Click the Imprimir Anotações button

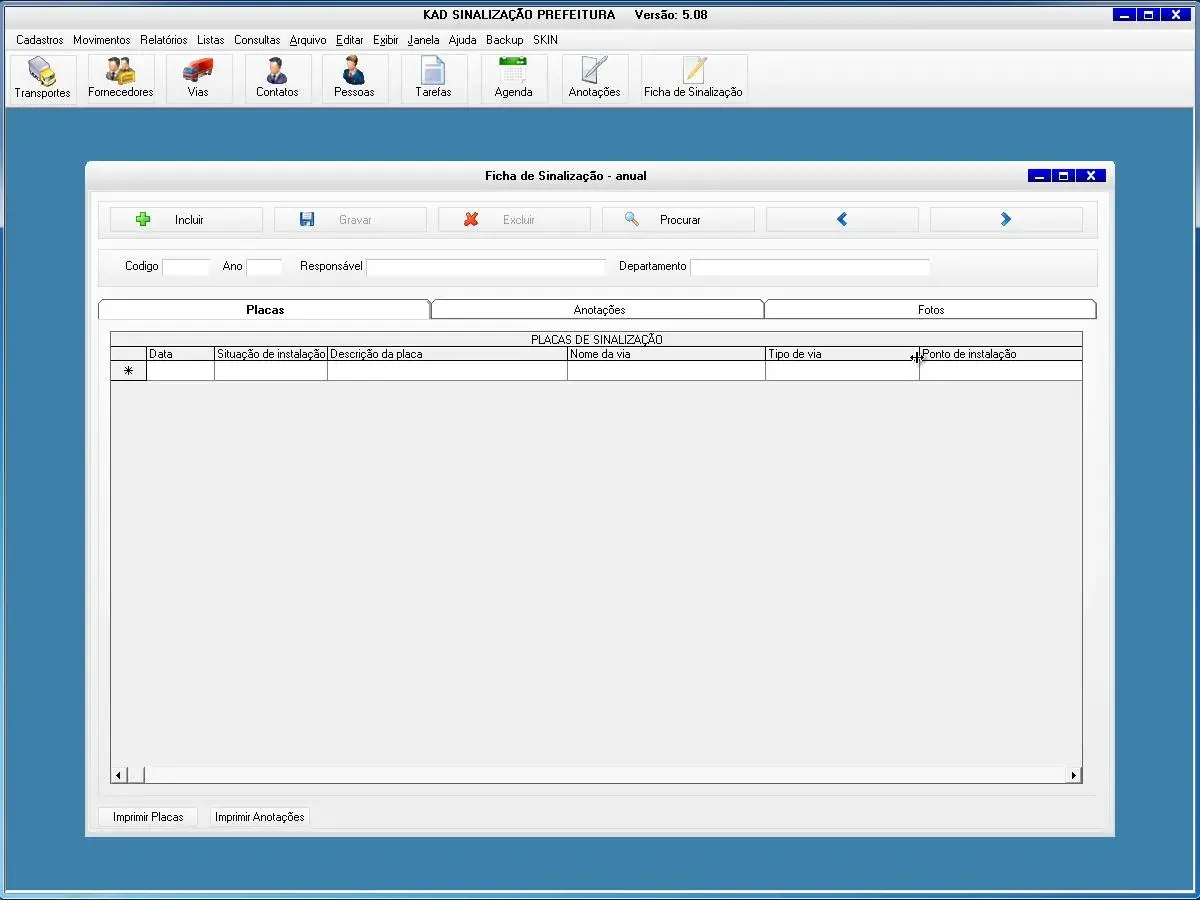(259, 817)
